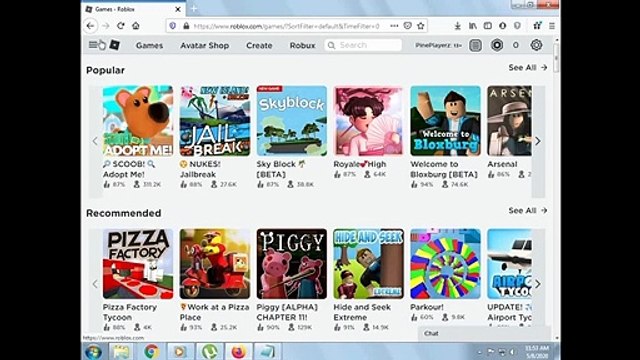Open the Pizza Factory Tycoon thumbnail
The height and width of the screenshot is (360, 640).
coord(138,264)
